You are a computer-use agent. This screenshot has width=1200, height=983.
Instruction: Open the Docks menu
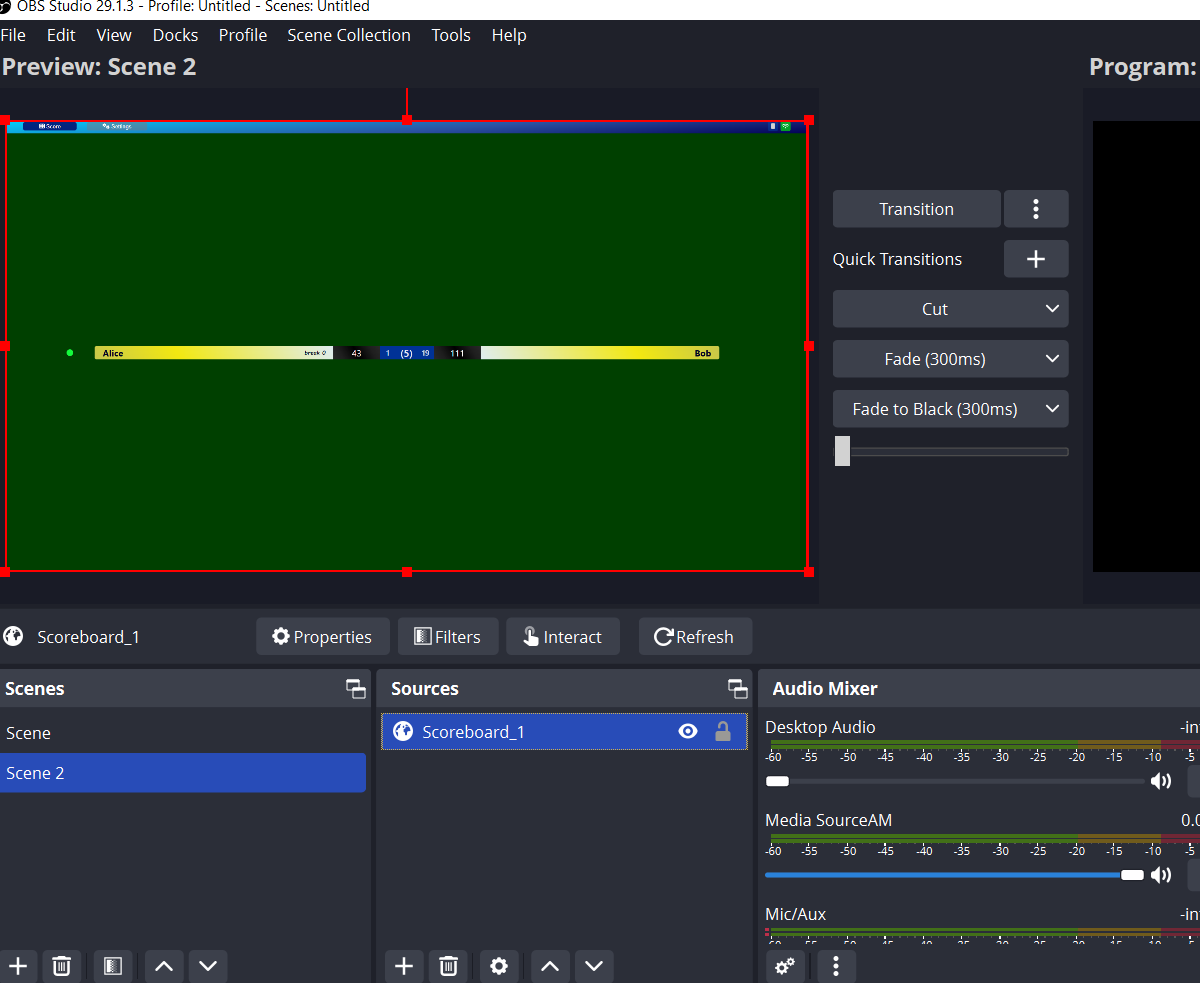175,35
